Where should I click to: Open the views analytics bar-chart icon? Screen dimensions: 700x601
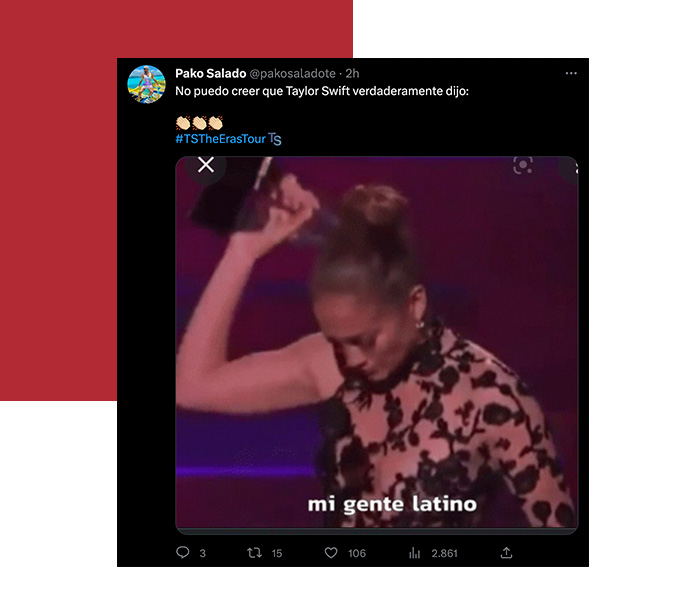[415, 553]
